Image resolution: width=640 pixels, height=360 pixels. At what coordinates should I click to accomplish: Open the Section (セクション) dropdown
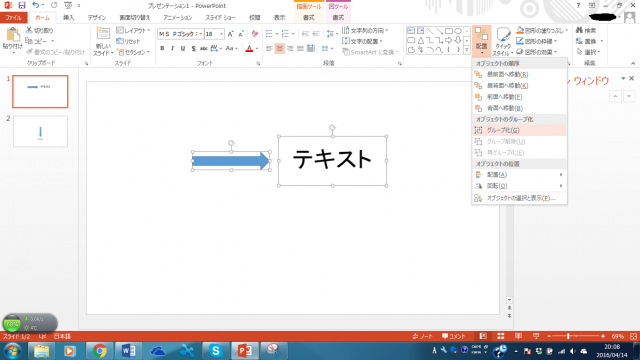coord(133,52)
